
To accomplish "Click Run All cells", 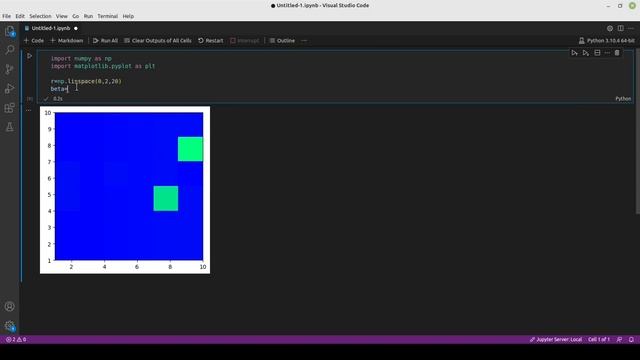I will coord(105,40).
